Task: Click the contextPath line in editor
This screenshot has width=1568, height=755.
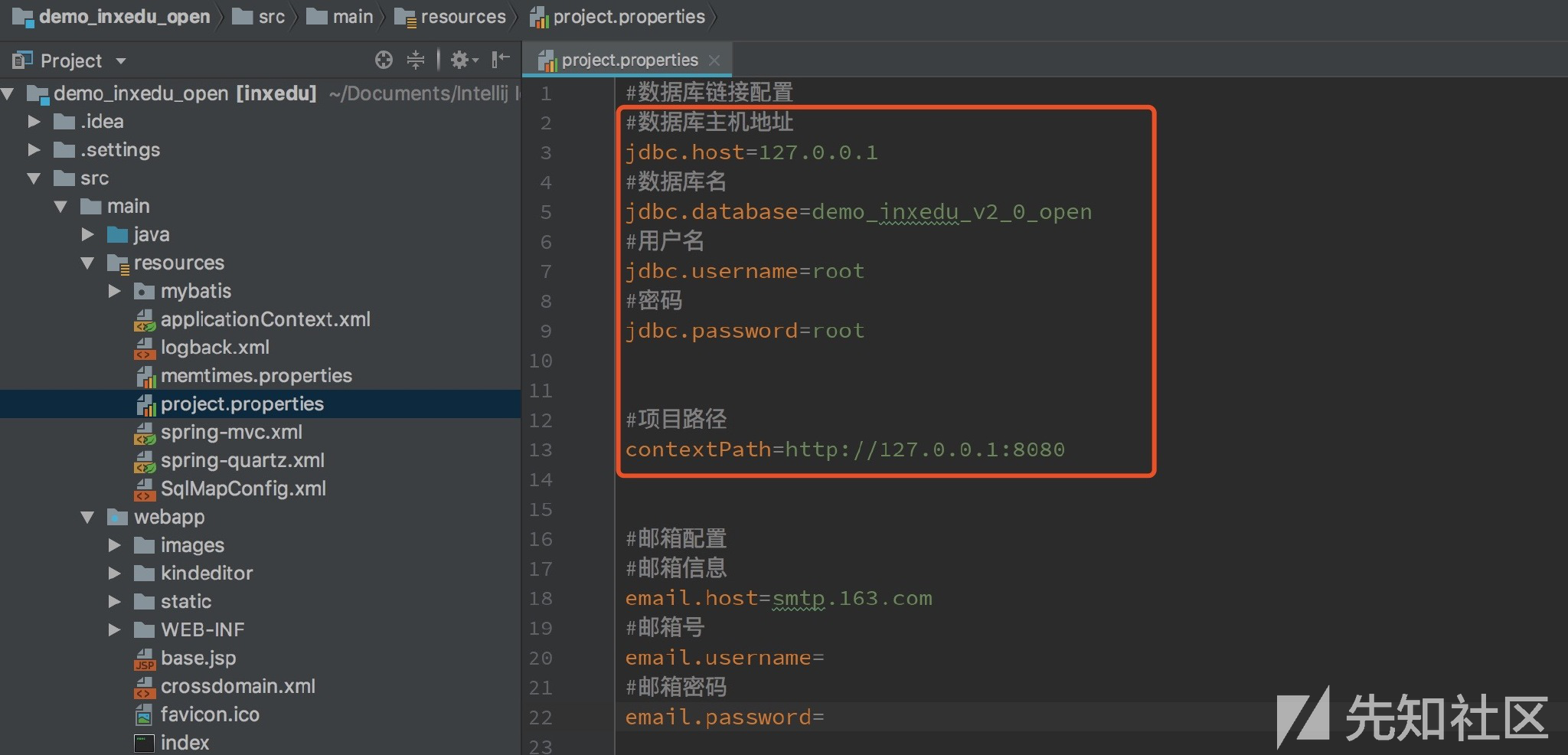Action: [844, 449]
